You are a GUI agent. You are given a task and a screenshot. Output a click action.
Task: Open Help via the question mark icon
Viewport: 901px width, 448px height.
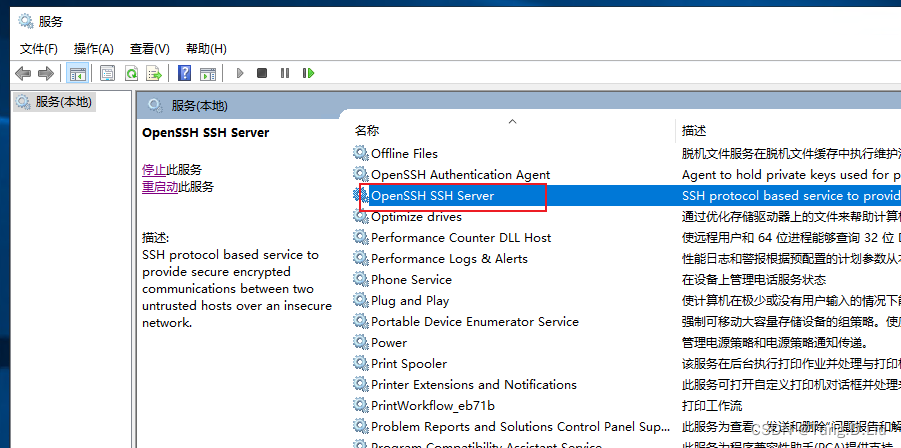[x=184, y=73]
